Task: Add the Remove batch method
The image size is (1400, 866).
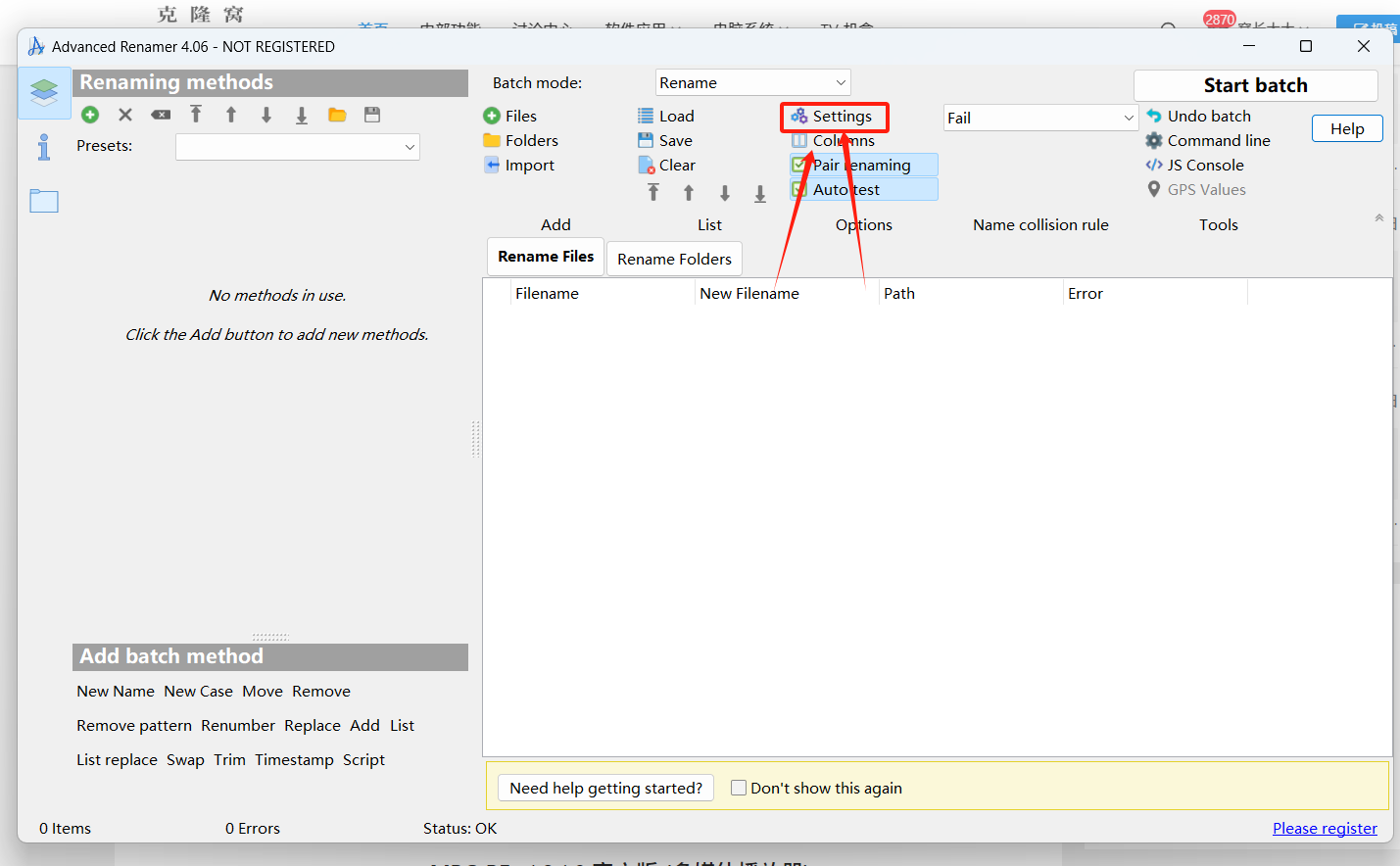Action: click(321, 691)
